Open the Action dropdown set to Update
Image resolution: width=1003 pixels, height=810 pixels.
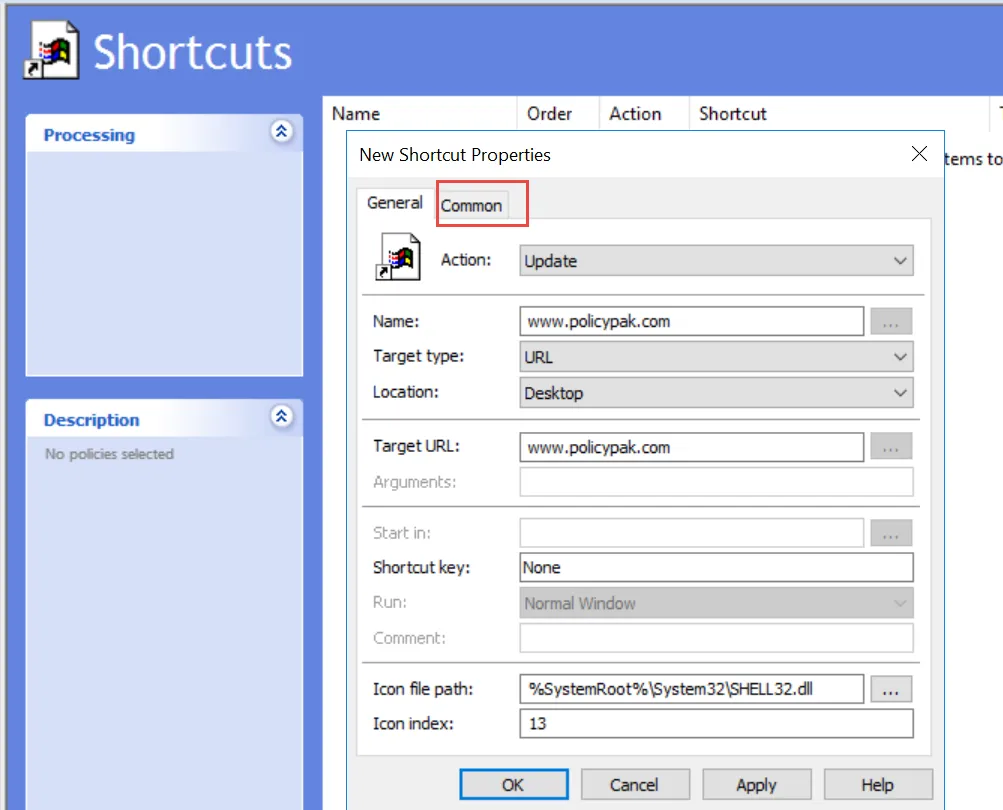716,261
